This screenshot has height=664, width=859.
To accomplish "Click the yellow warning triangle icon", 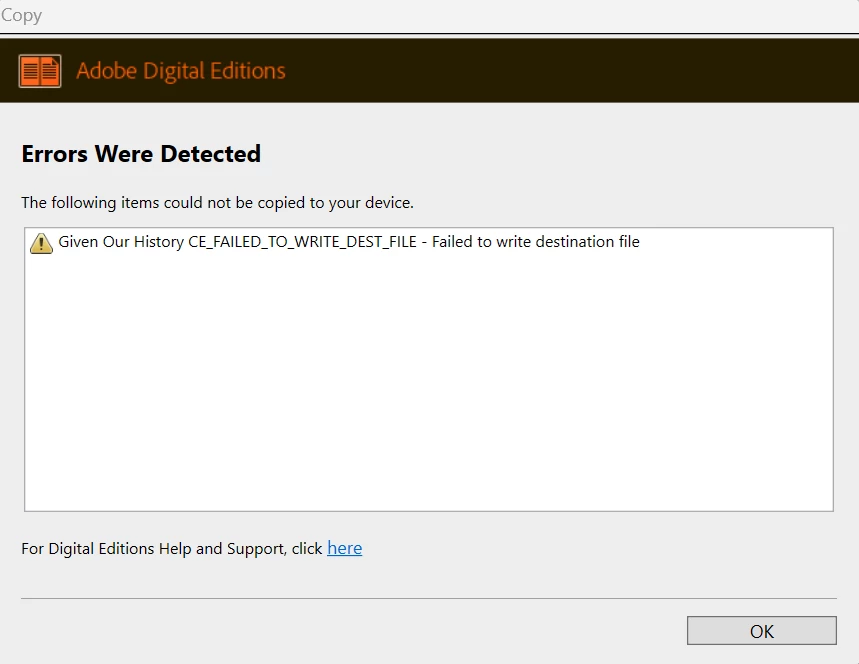I will 41,243.
